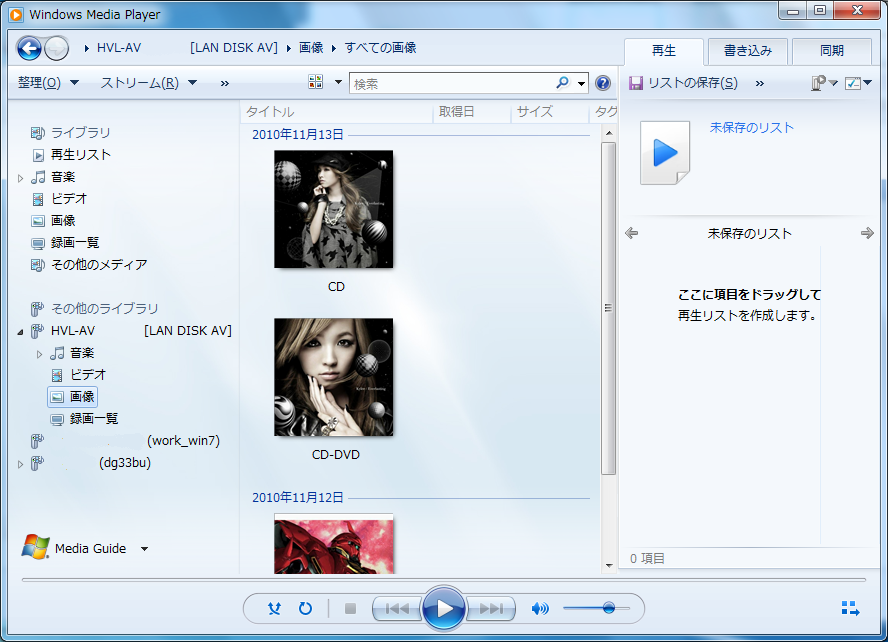Click in the 検索 search field
This screenshot has height=642, width=888.
point(452,84)
